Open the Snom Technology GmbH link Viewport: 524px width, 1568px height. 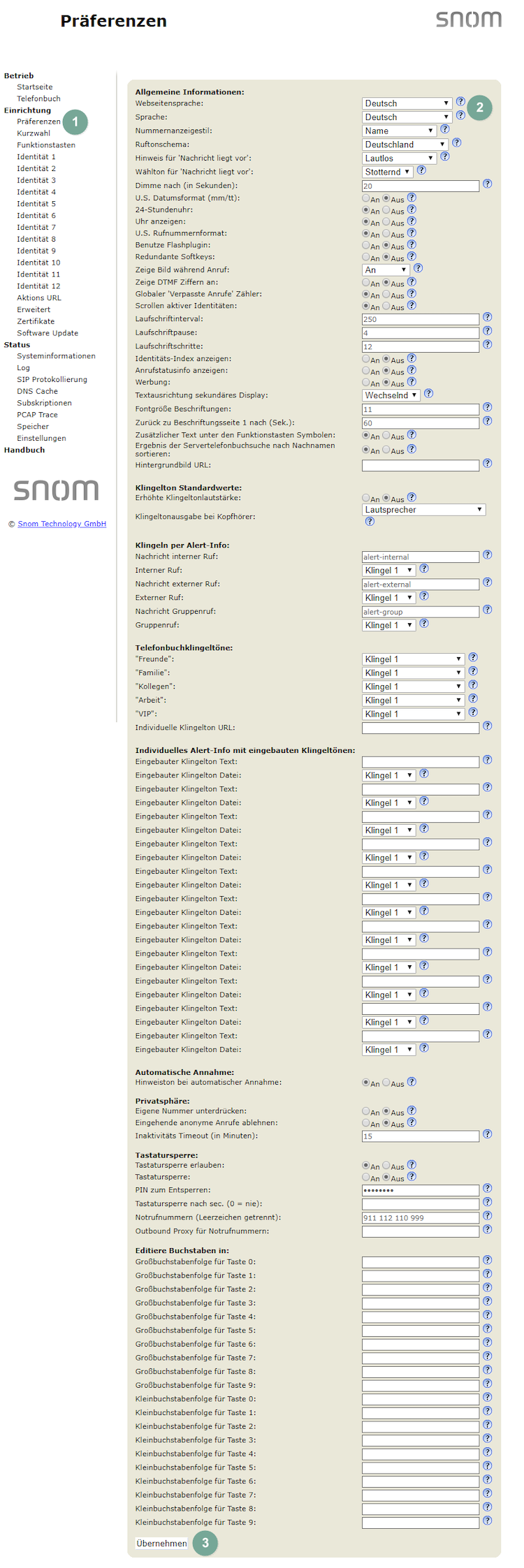[x=61, y=524]
